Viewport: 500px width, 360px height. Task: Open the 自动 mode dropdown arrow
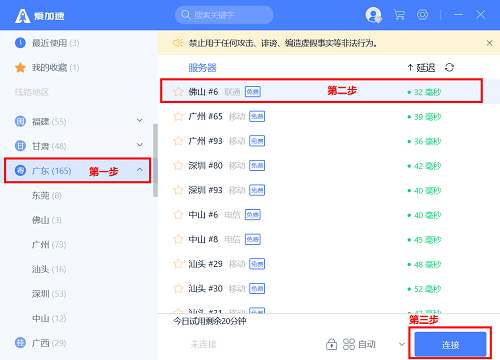click(402, 344)
